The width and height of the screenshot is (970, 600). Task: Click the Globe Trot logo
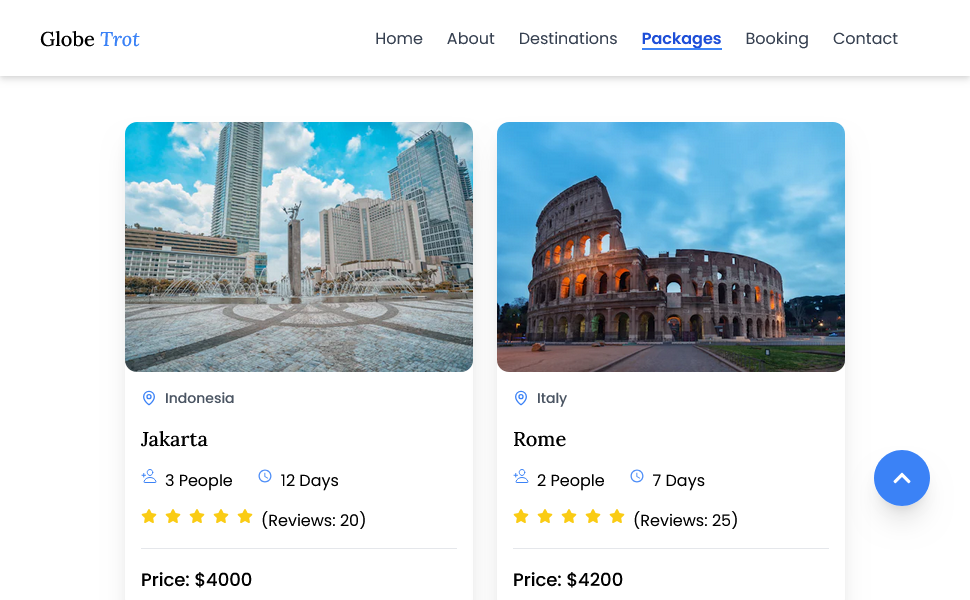(90, 39)
